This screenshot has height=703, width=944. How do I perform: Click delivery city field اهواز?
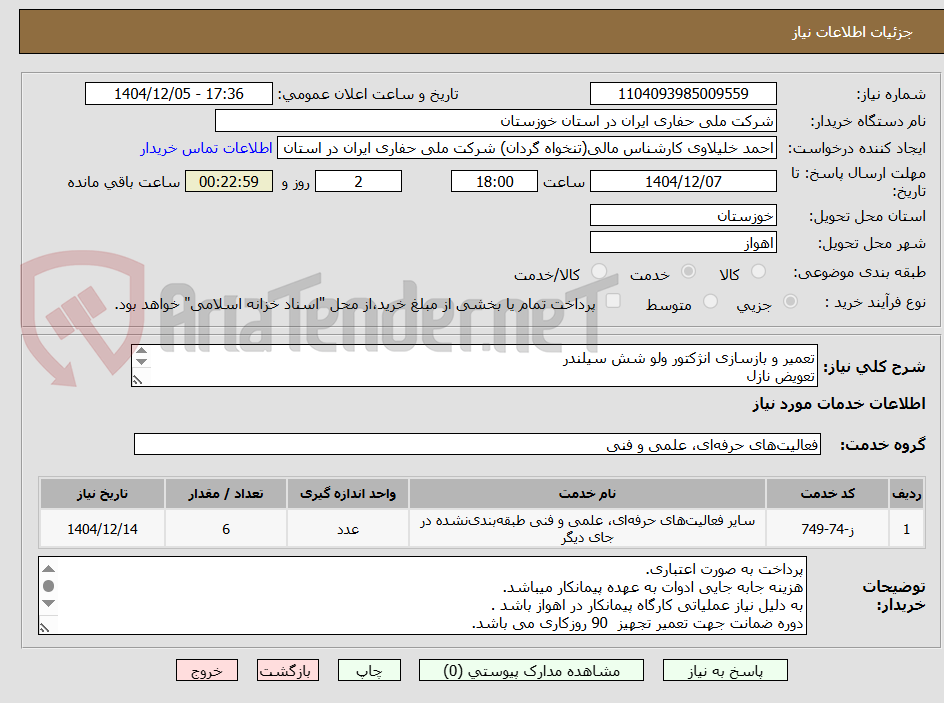[x=683, y=243]
